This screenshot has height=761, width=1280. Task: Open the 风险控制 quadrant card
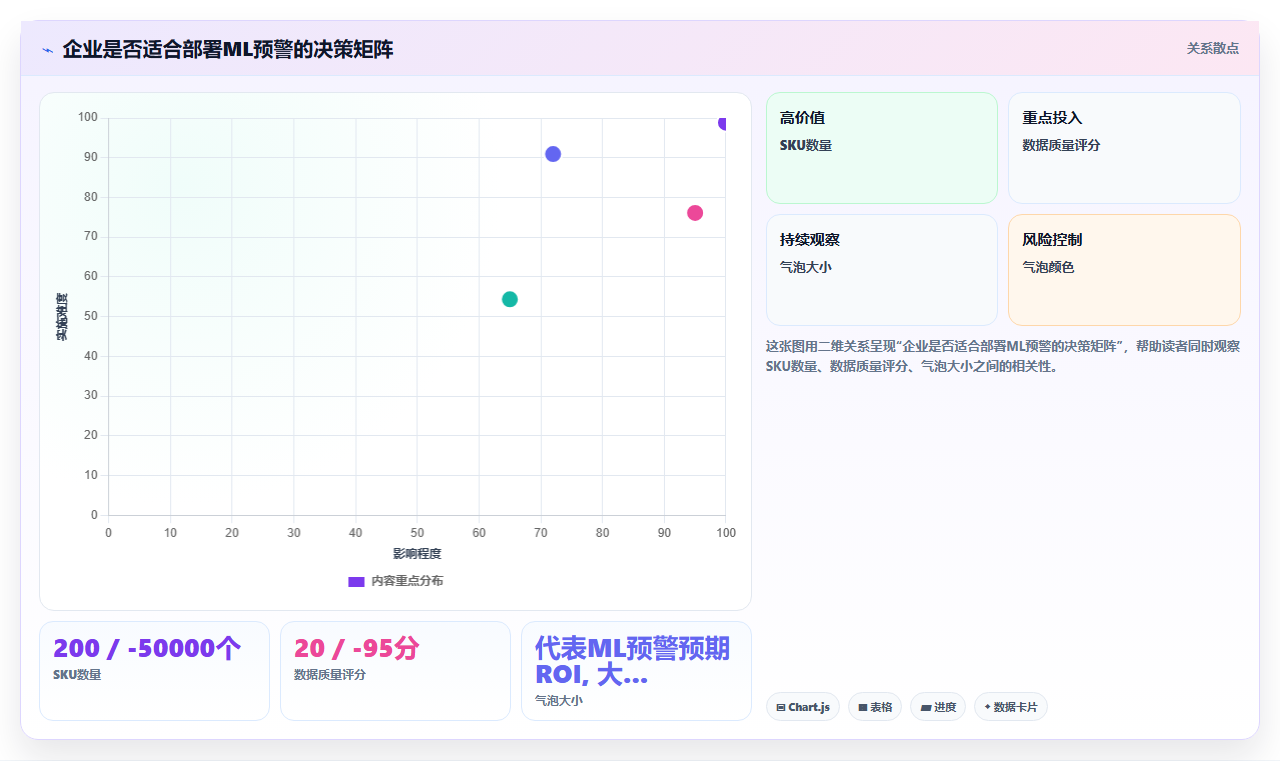1124,270
